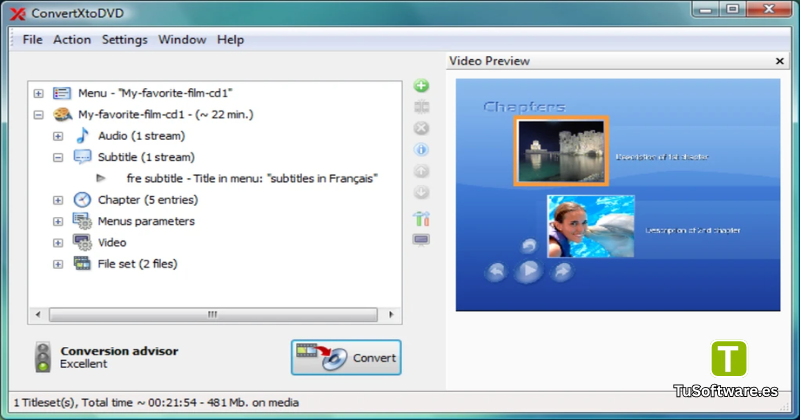Click the horizontal scrollbar thumb in tree
Image resolution: width=800 pixels, height=420 pixels.
[213, 314]
